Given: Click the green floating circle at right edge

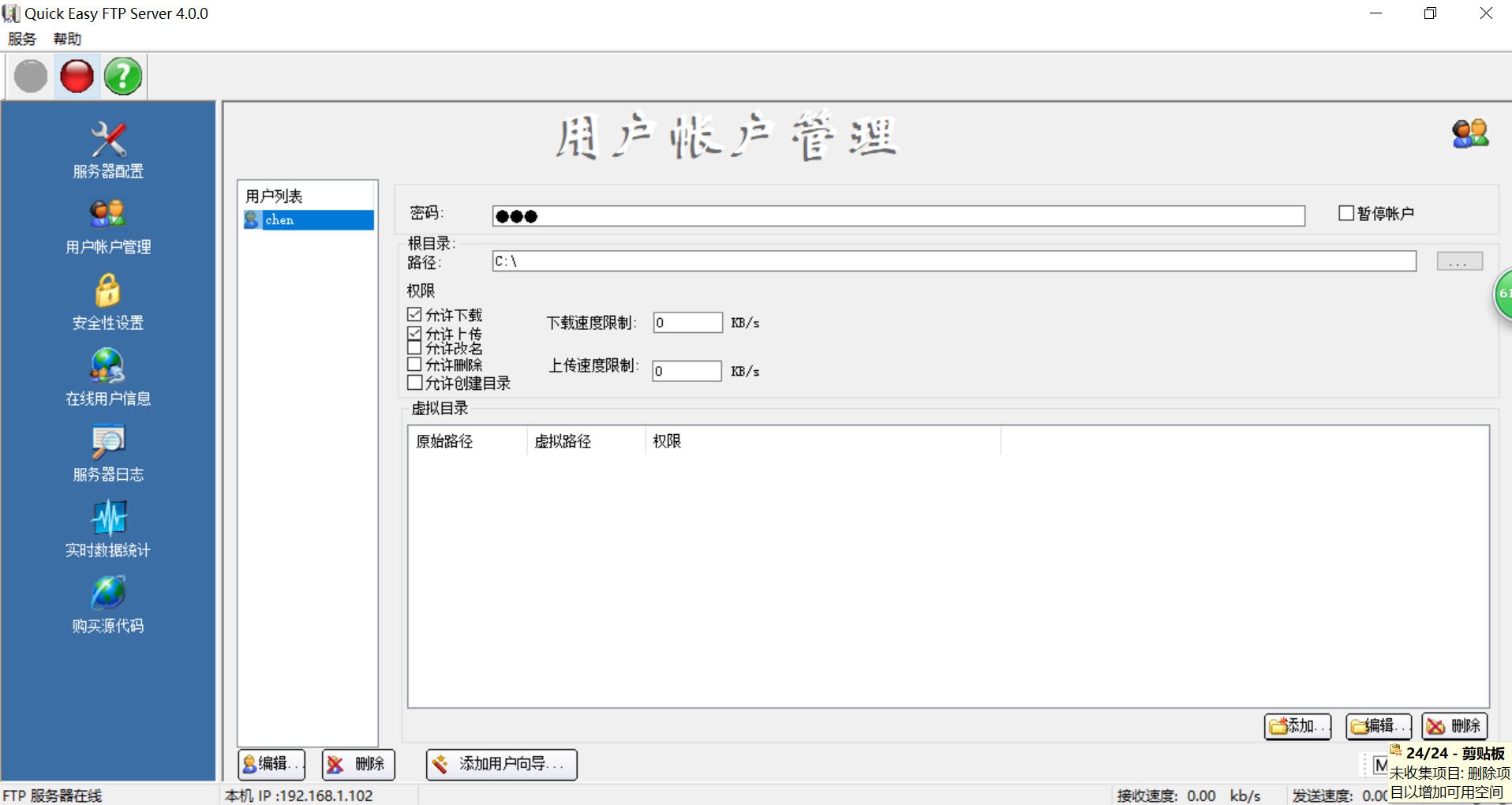Looking at the screenshot, I should 1503,294.
